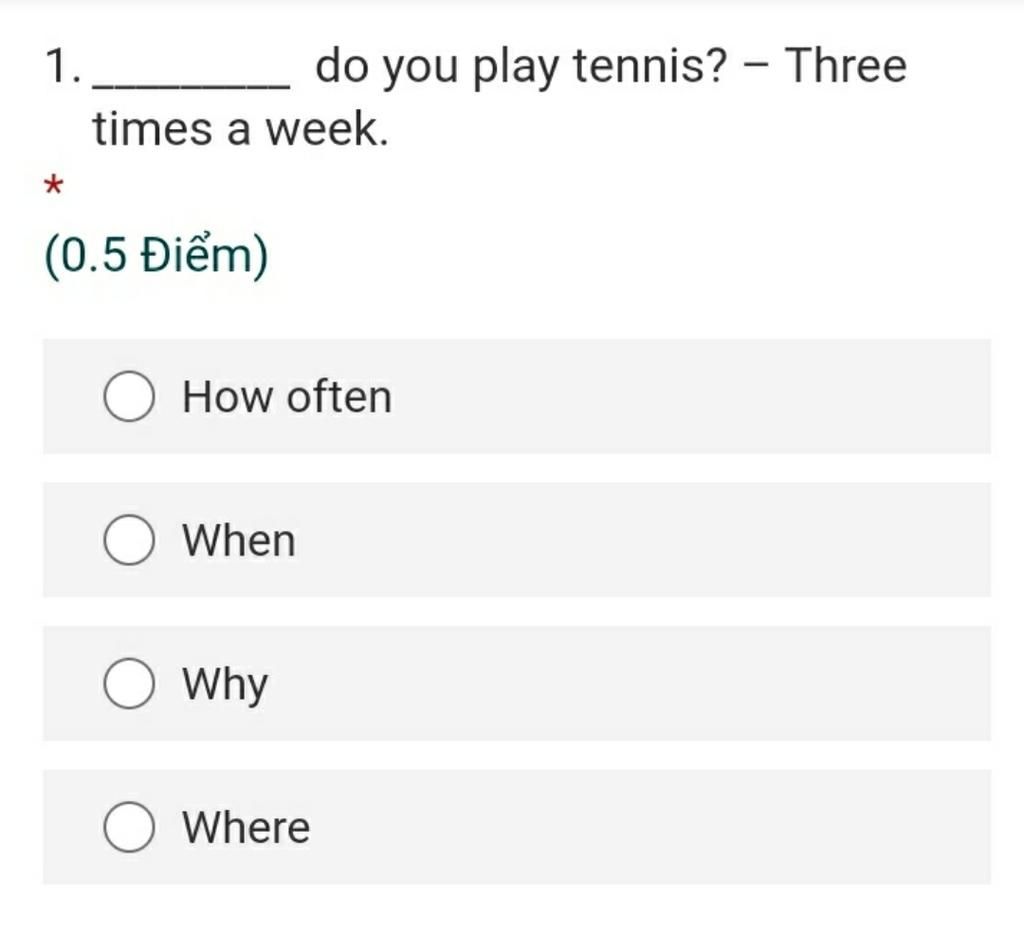This screenshot has height=952, width=1024.
Task: Select the "Why" radio button
Action: point(129,683)
